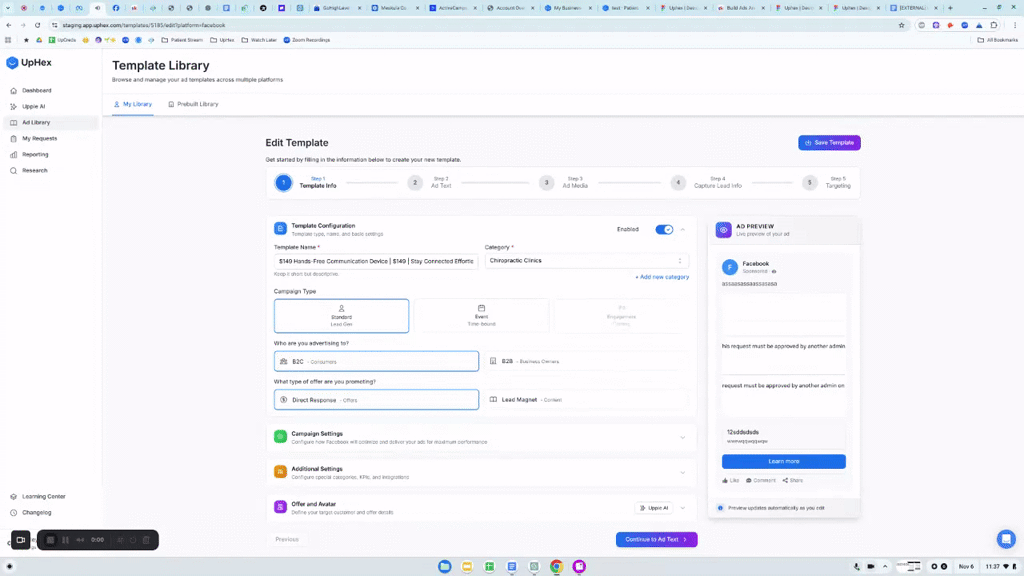
Task: Click the Ad Preview eye icon
Action: click(724, 230)
